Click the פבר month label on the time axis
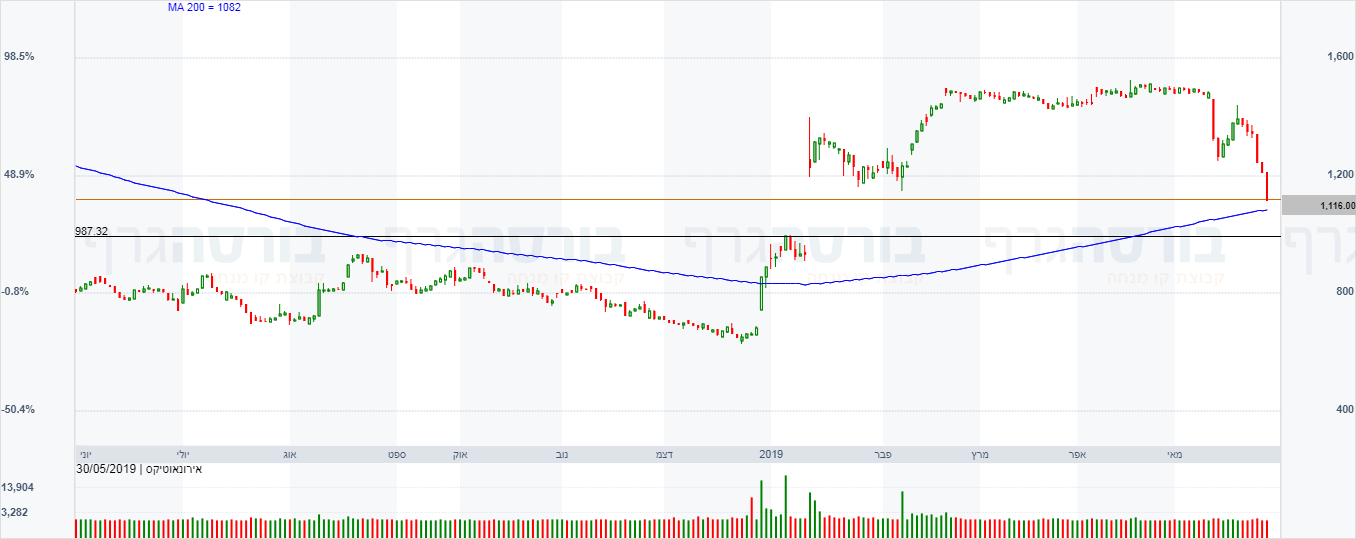 click(x=883, y=454)
